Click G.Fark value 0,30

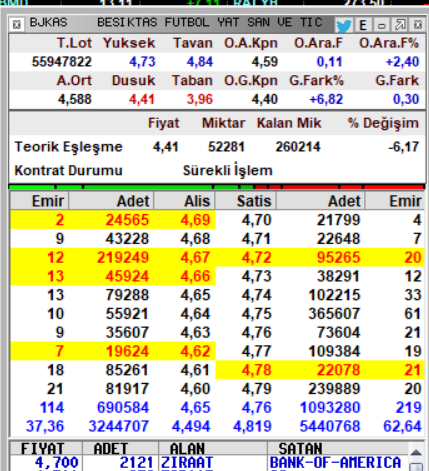406,99
